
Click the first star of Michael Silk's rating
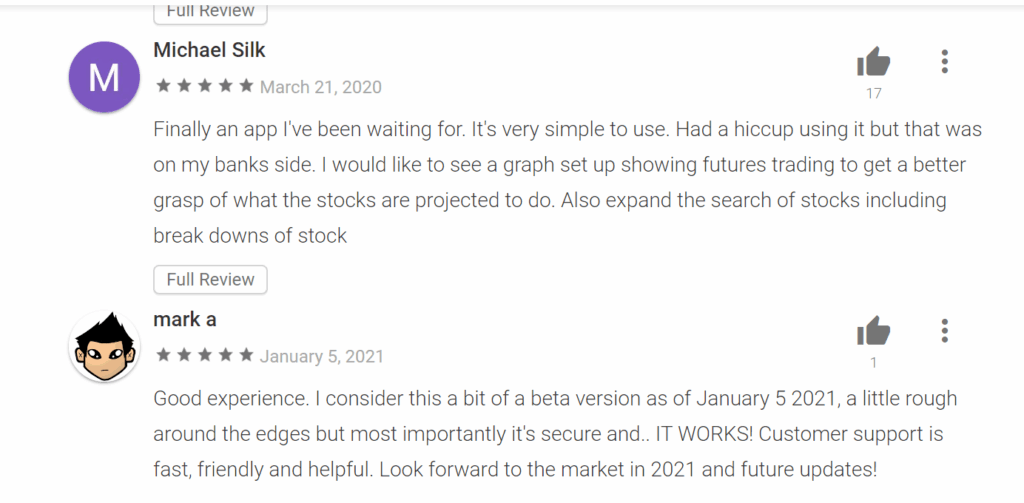163,87
